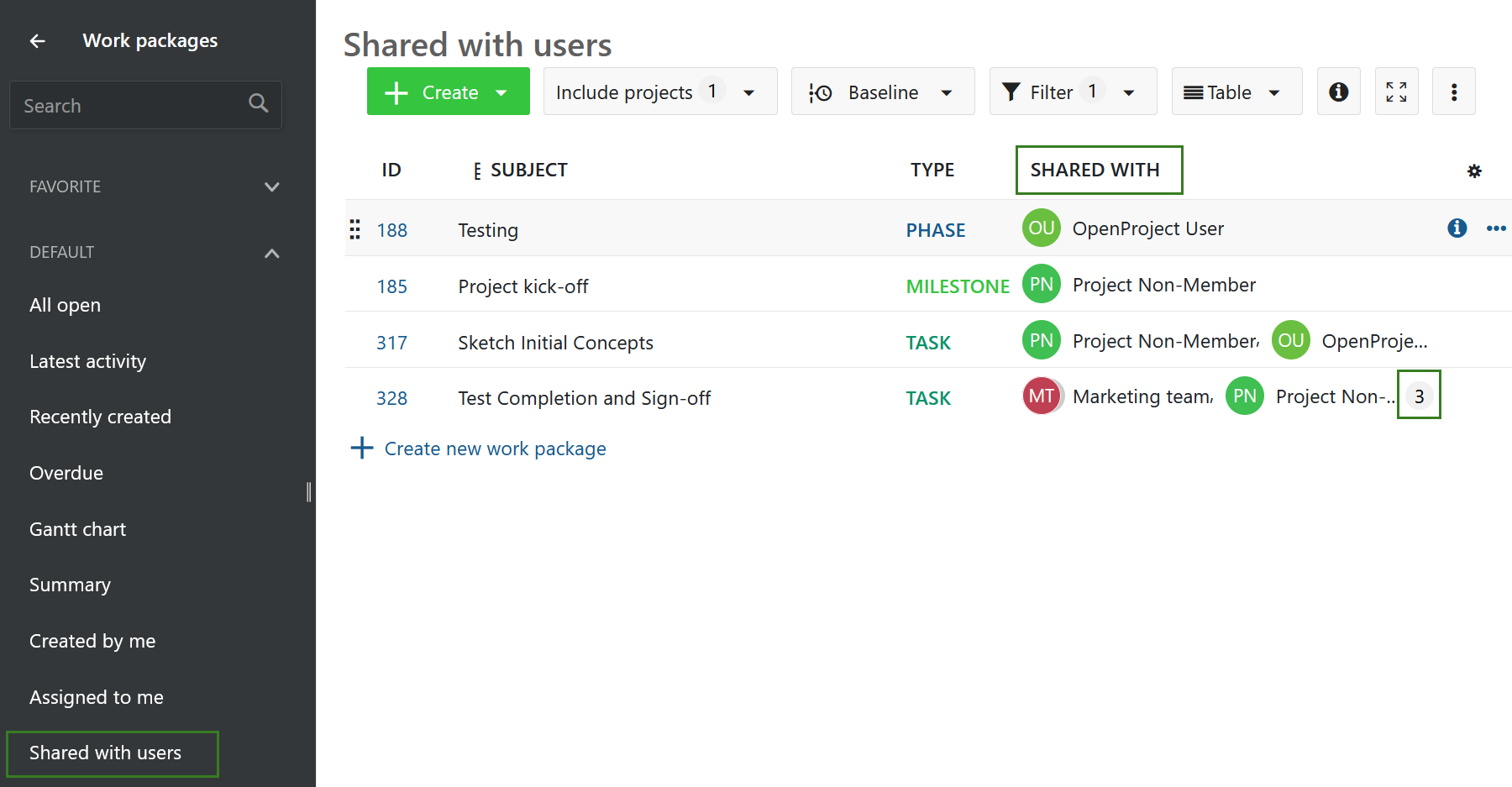Image resolution: width=1512 pixels, height=787 pixels.
Task: Open the Include projects dropdown
Action: 659,92
